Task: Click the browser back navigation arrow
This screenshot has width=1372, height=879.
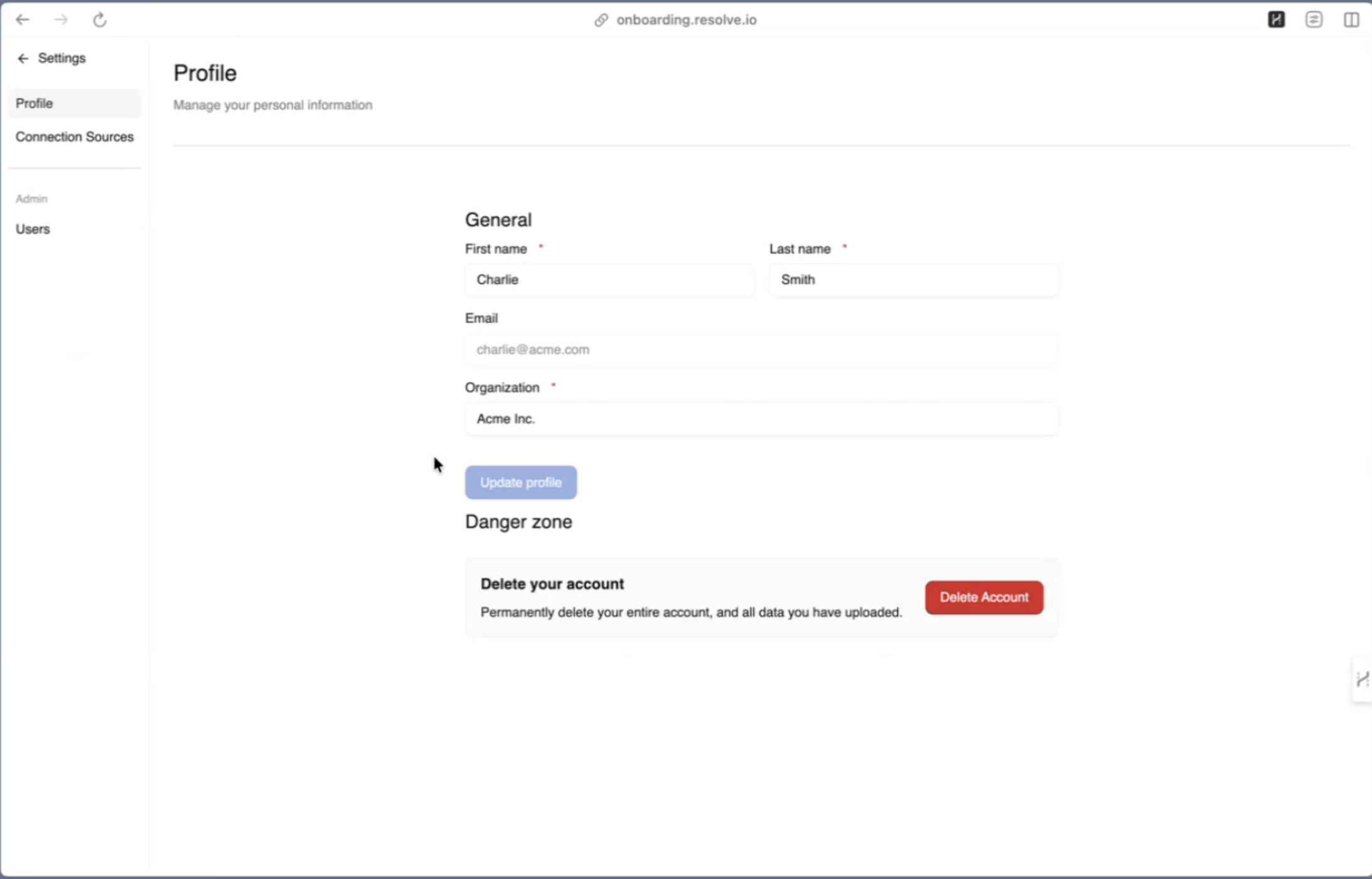Action: (x=23, y=19)
